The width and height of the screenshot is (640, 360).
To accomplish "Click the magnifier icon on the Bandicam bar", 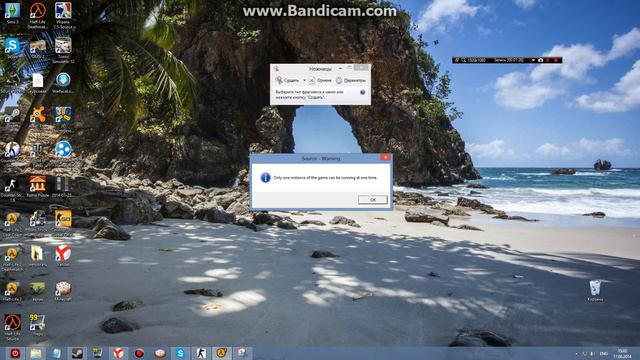I will [464, 60].
